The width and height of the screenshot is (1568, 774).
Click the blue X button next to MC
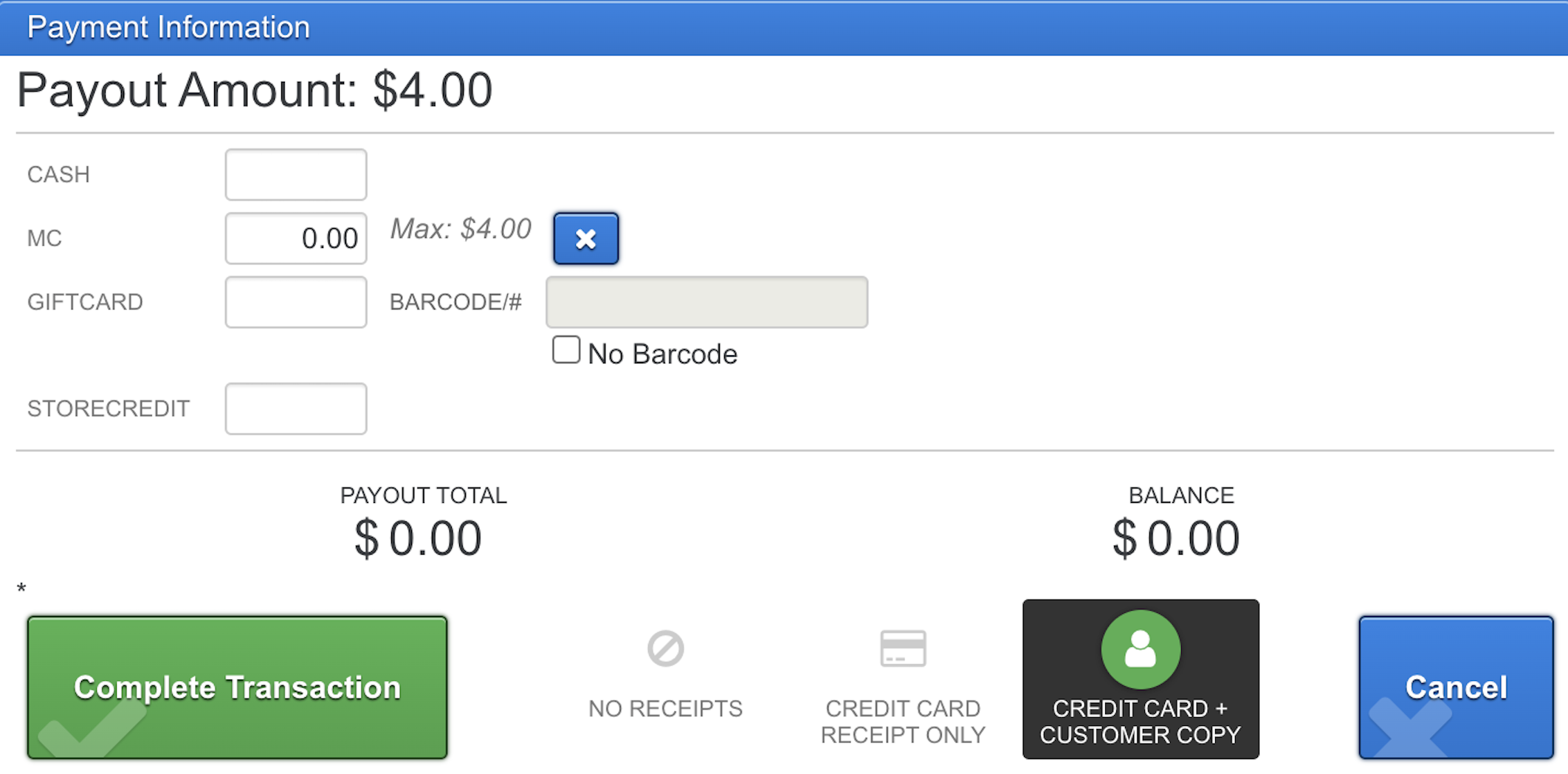click(585, 239)
